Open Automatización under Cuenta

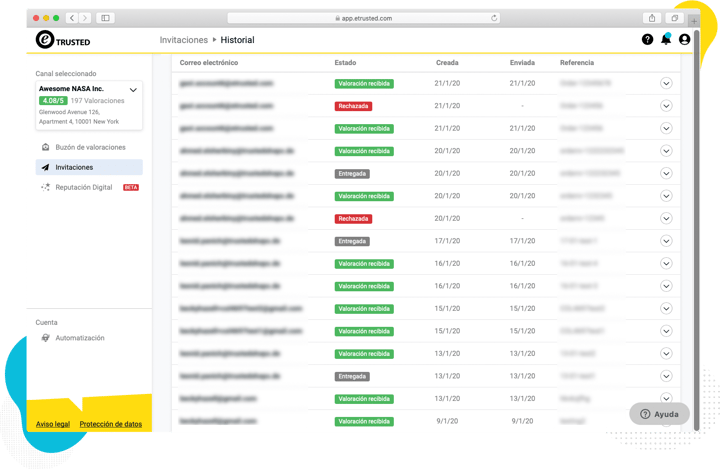(x=80, y=338)
